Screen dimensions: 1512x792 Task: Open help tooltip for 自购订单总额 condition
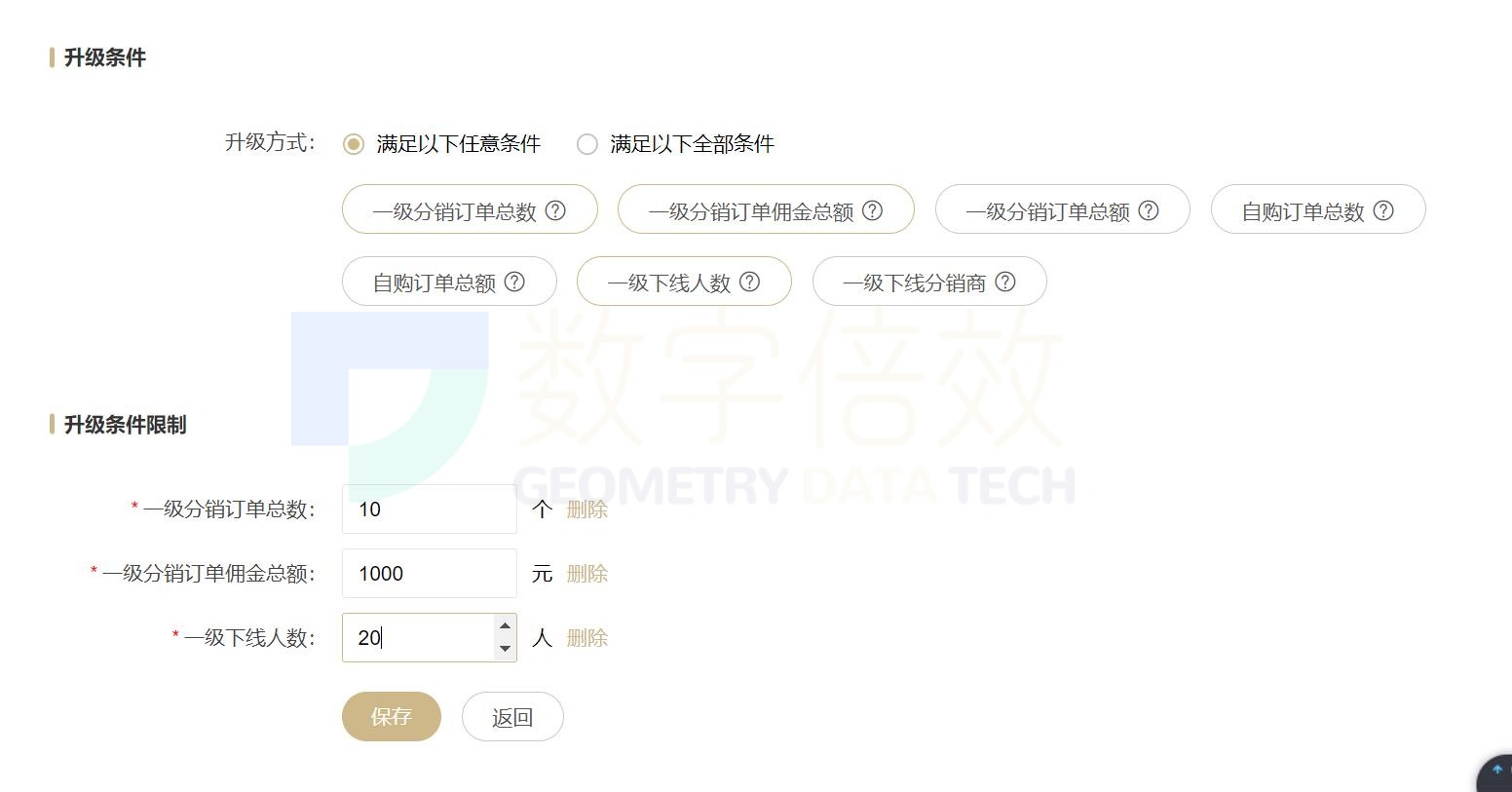coord(514,282)
